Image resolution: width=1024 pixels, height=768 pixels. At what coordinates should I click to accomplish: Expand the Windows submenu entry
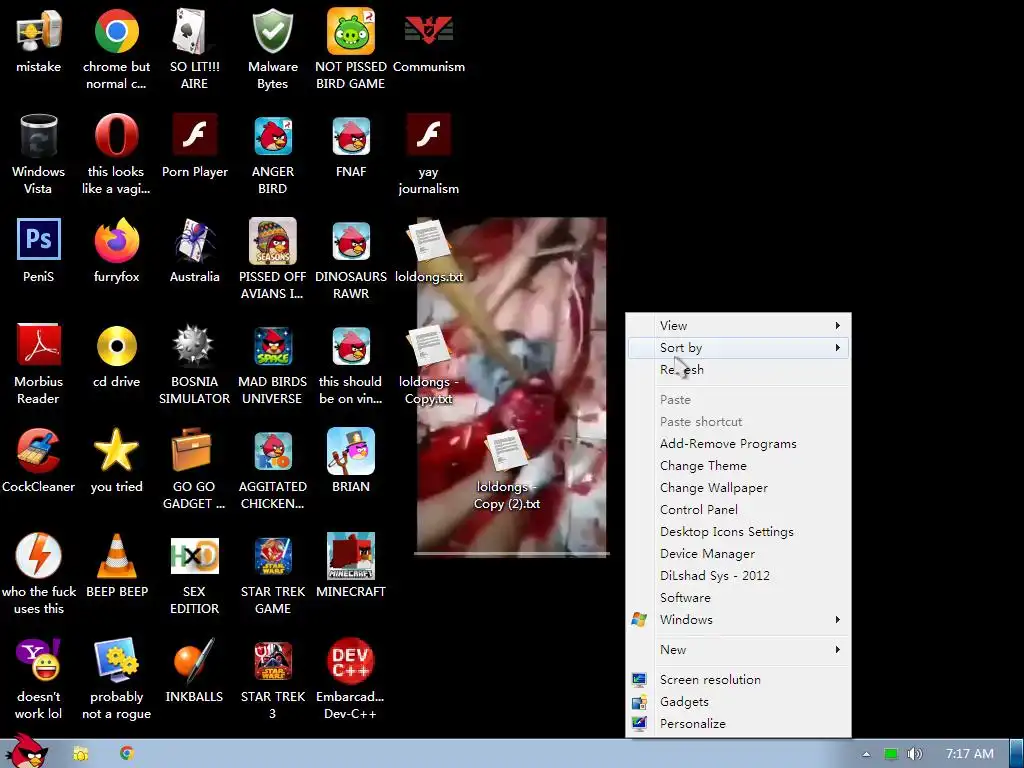(x=738, y=619)
